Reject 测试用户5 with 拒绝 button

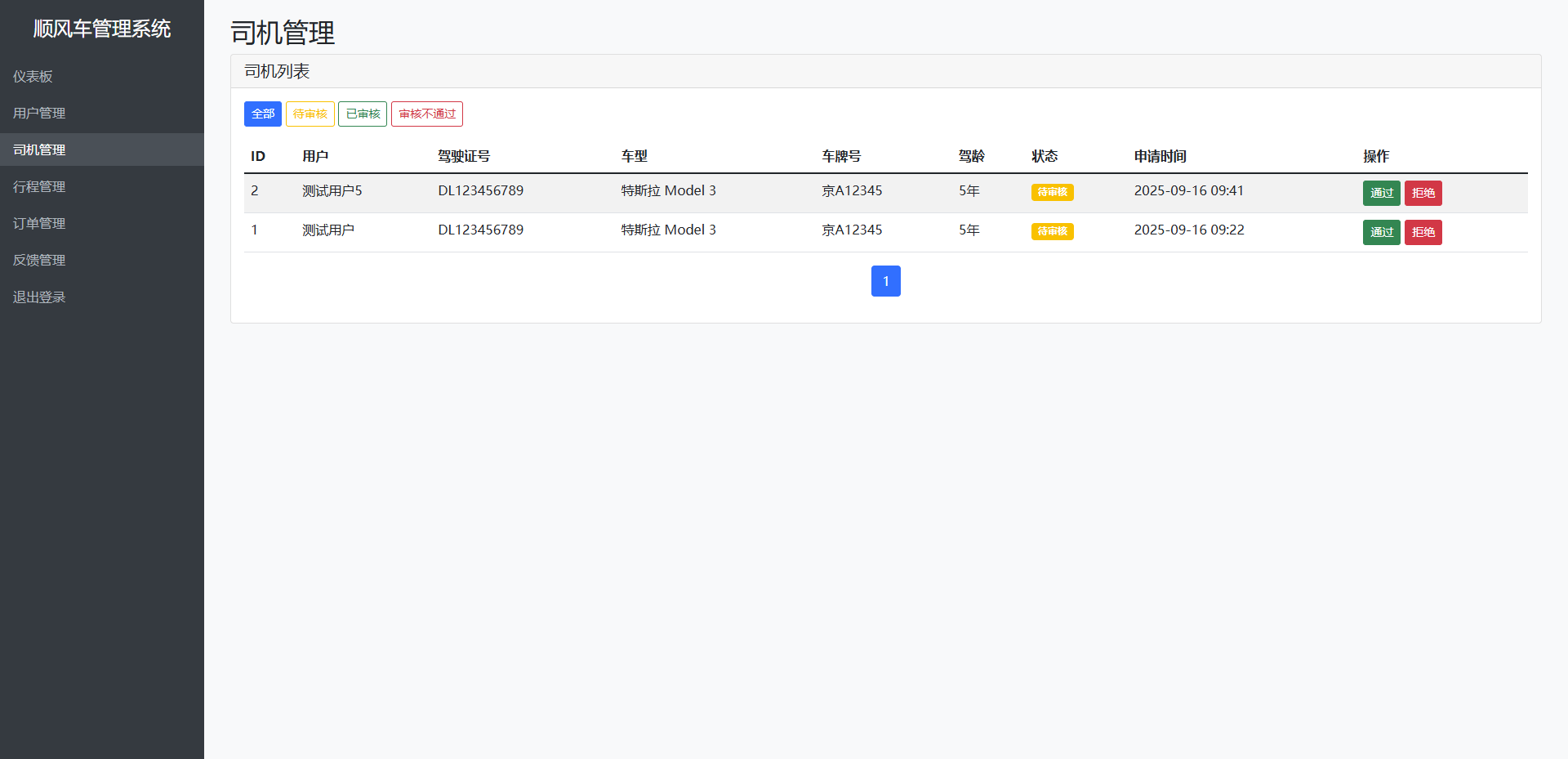[1423, 193]
